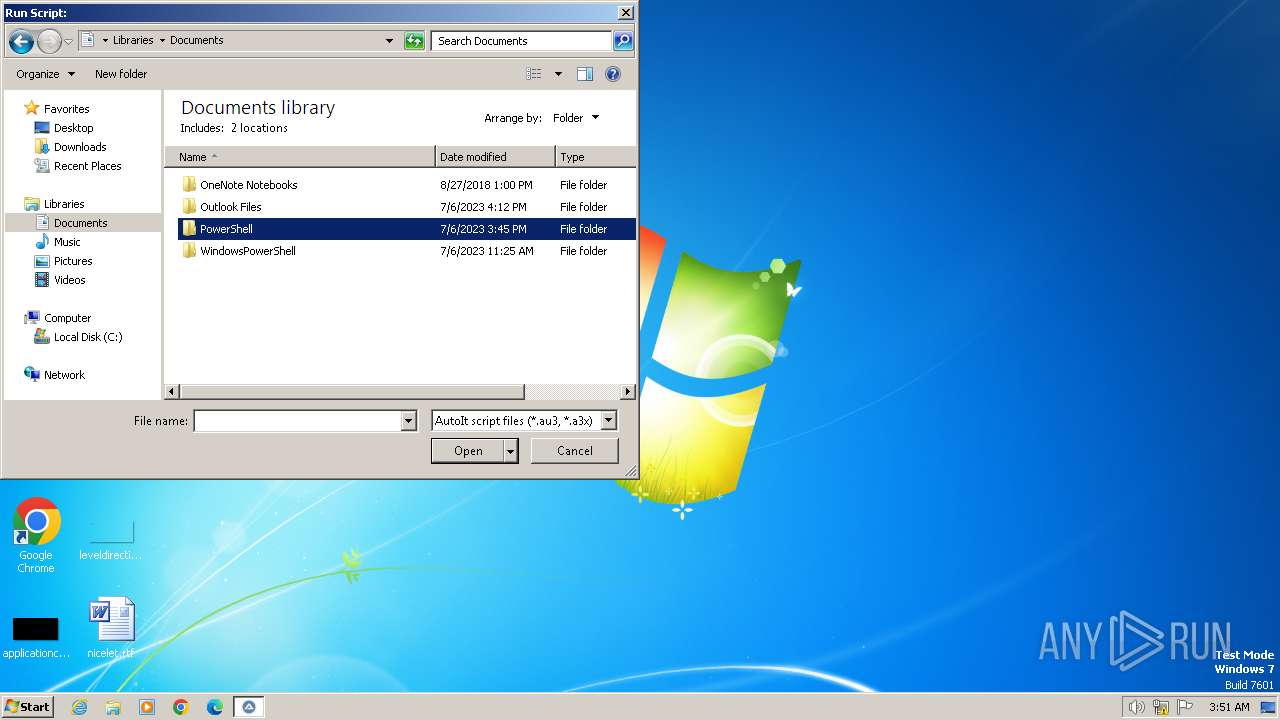The image size is (1280, 720).
Task: Click the file list horizontal scrollbar thumb
Action: tap(352, 392)
